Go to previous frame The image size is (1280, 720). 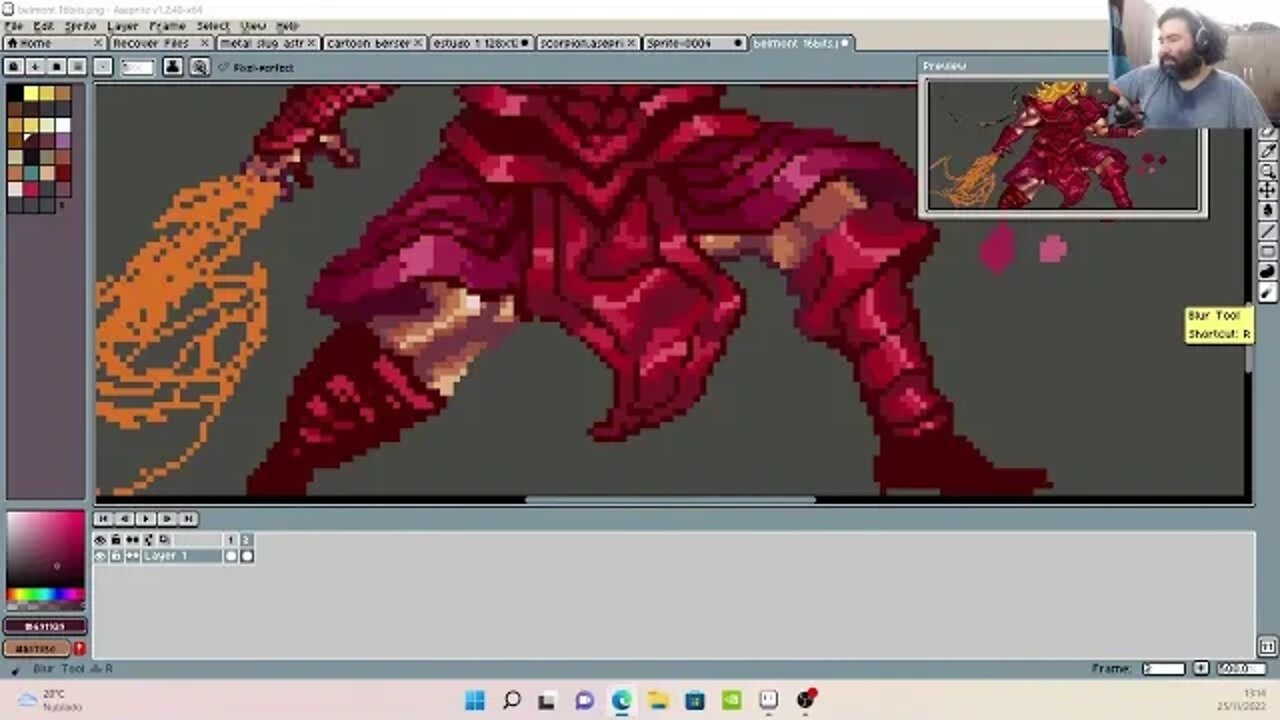coord(124,519)
